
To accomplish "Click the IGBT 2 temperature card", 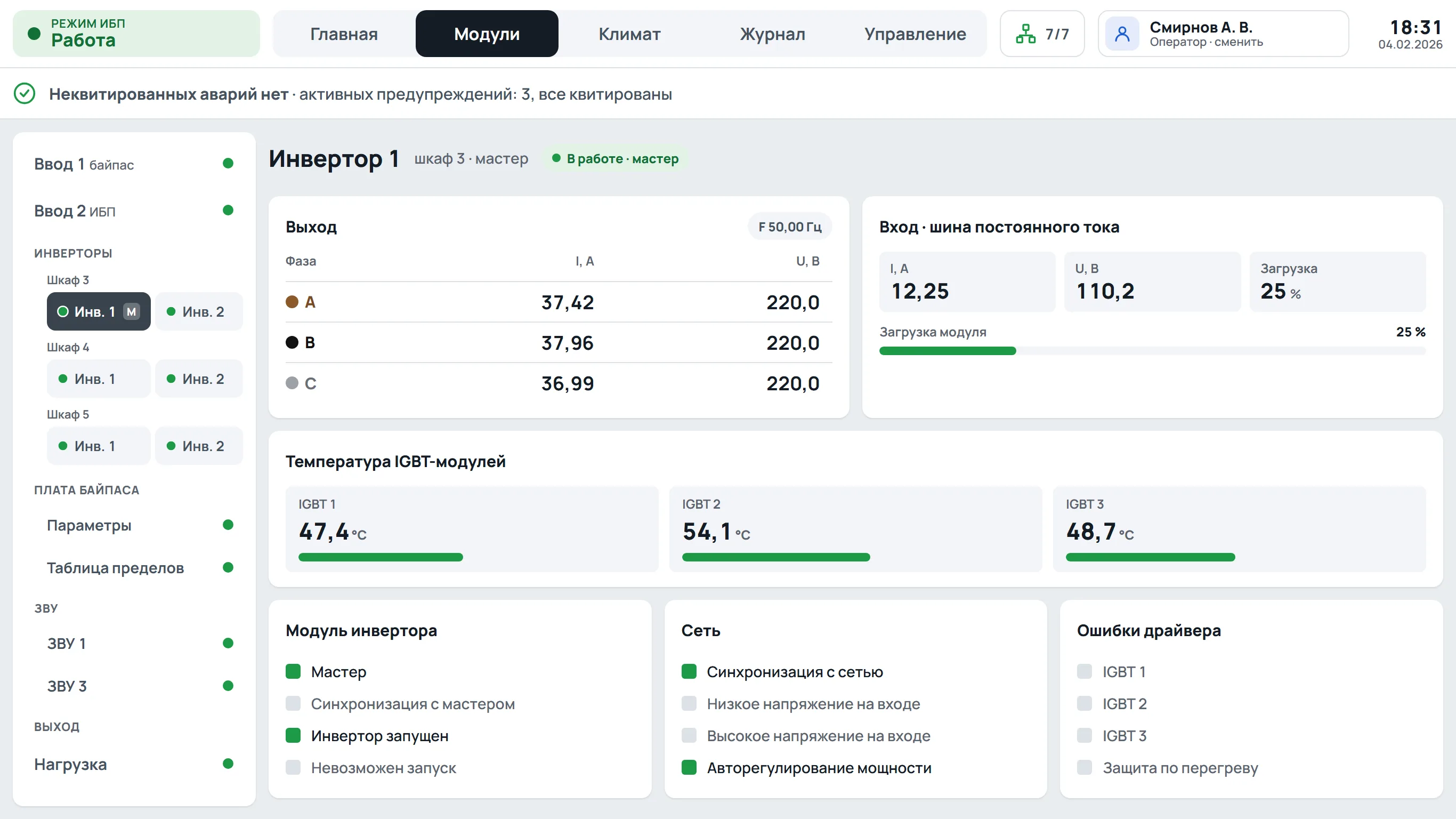I will pos(855,529).
